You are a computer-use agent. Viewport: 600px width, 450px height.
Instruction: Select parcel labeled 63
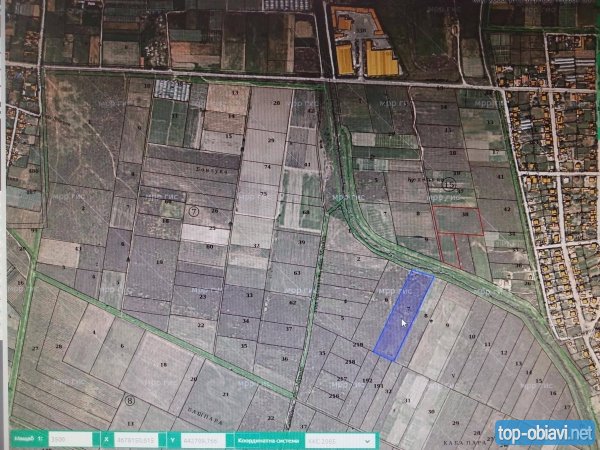[x=294, y=278]
